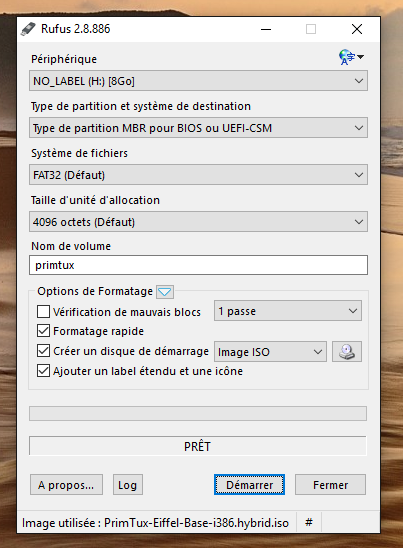Toggle Créer un disque de démarrage
The width and height of the screenshot is (403, 548).
(x=43, y=351)
